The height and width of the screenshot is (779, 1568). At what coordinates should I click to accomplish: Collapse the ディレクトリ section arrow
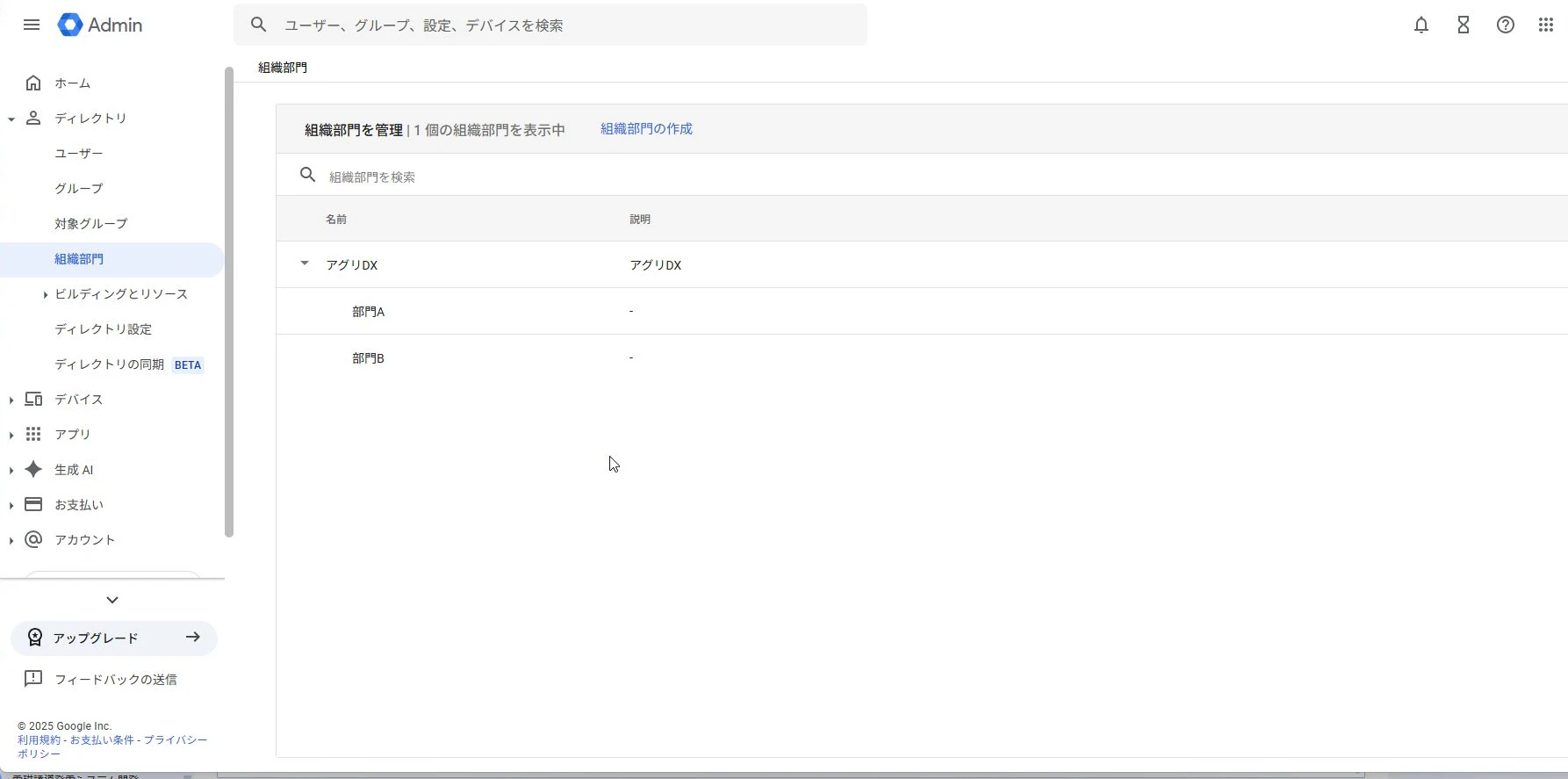click(x=11, y=119)
